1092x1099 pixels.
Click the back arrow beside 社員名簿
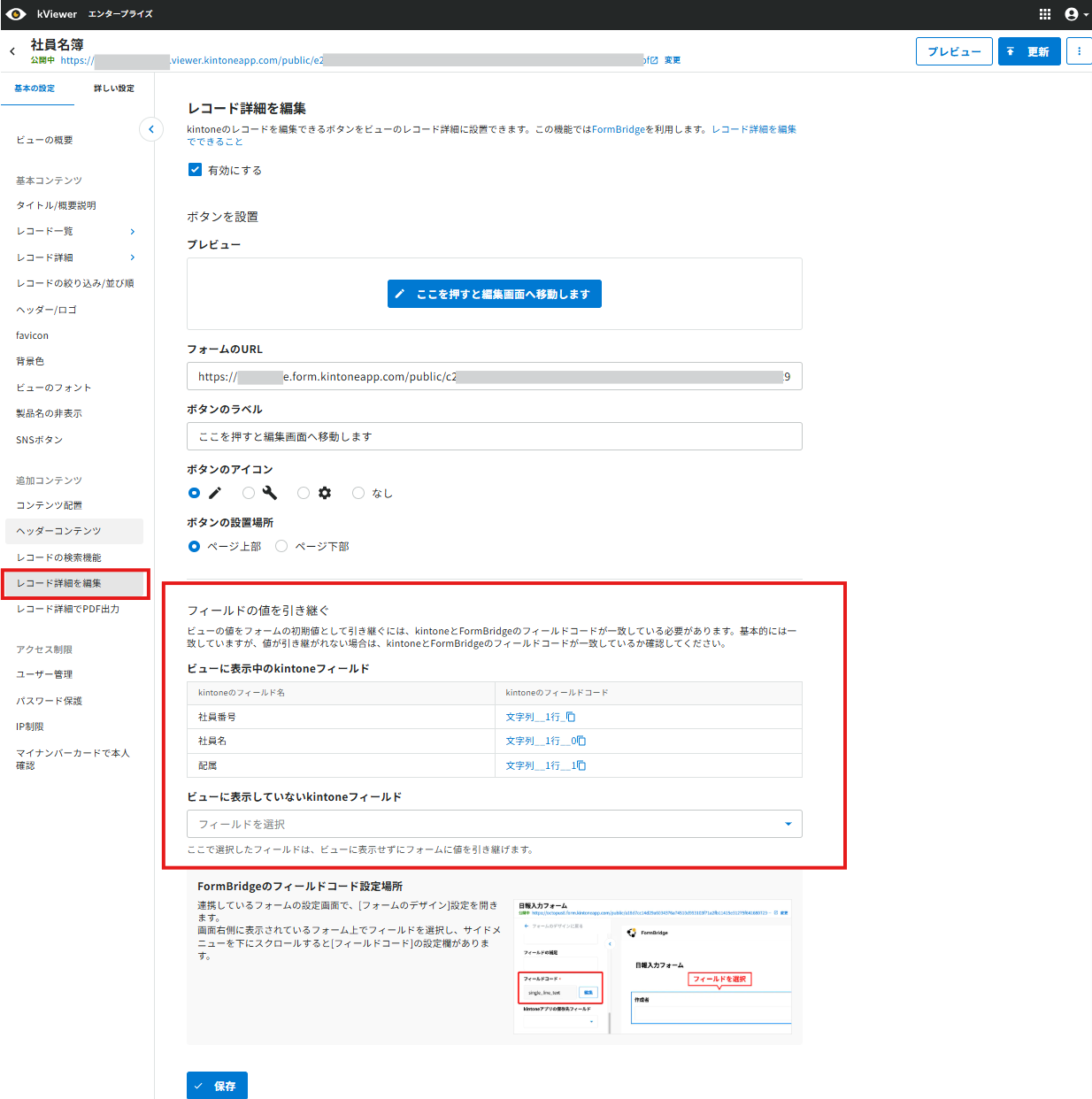click(x=12, y=51)
